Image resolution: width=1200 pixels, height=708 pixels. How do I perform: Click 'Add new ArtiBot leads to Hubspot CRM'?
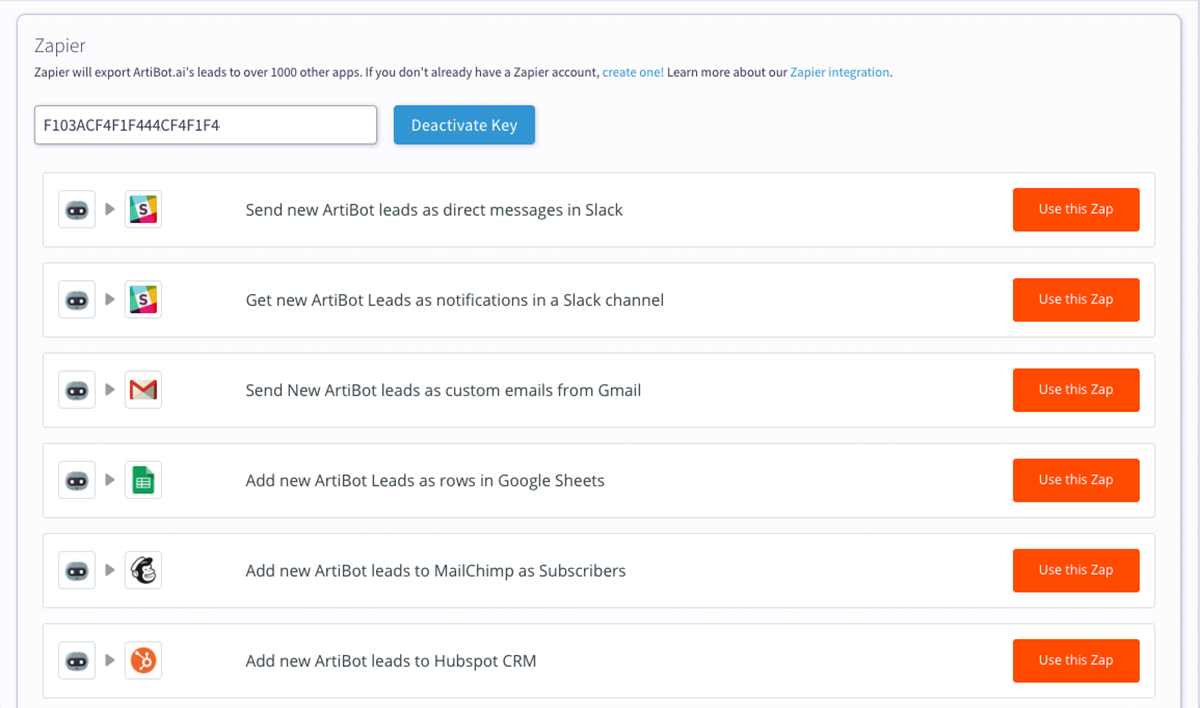(391, 661)
